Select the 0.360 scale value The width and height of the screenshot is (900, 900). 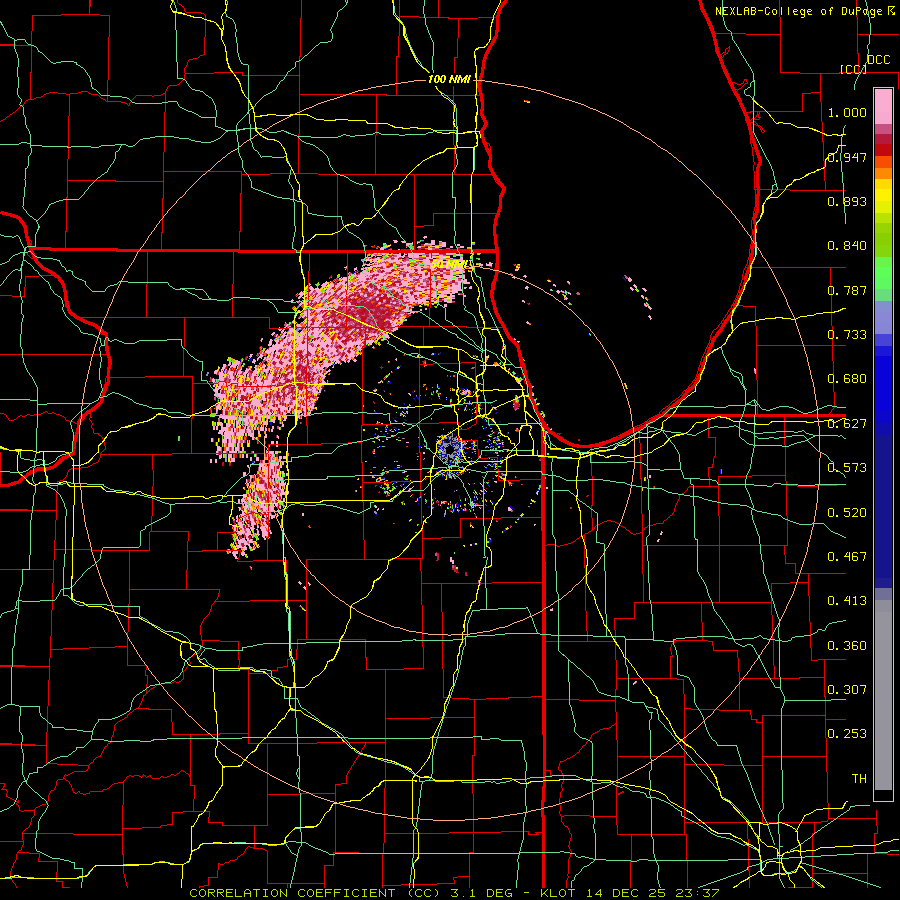847,645
